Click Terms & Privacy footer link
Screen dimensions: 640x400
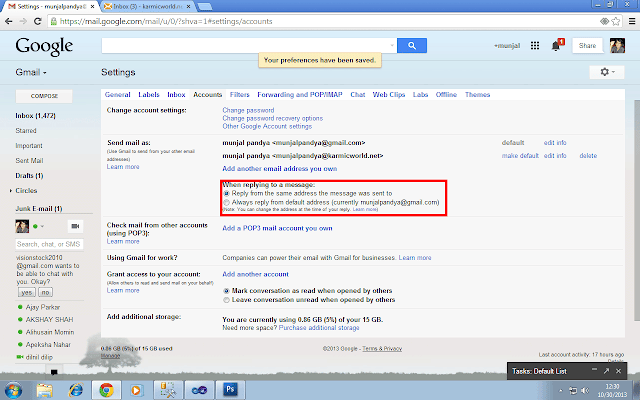click(382, 349)
